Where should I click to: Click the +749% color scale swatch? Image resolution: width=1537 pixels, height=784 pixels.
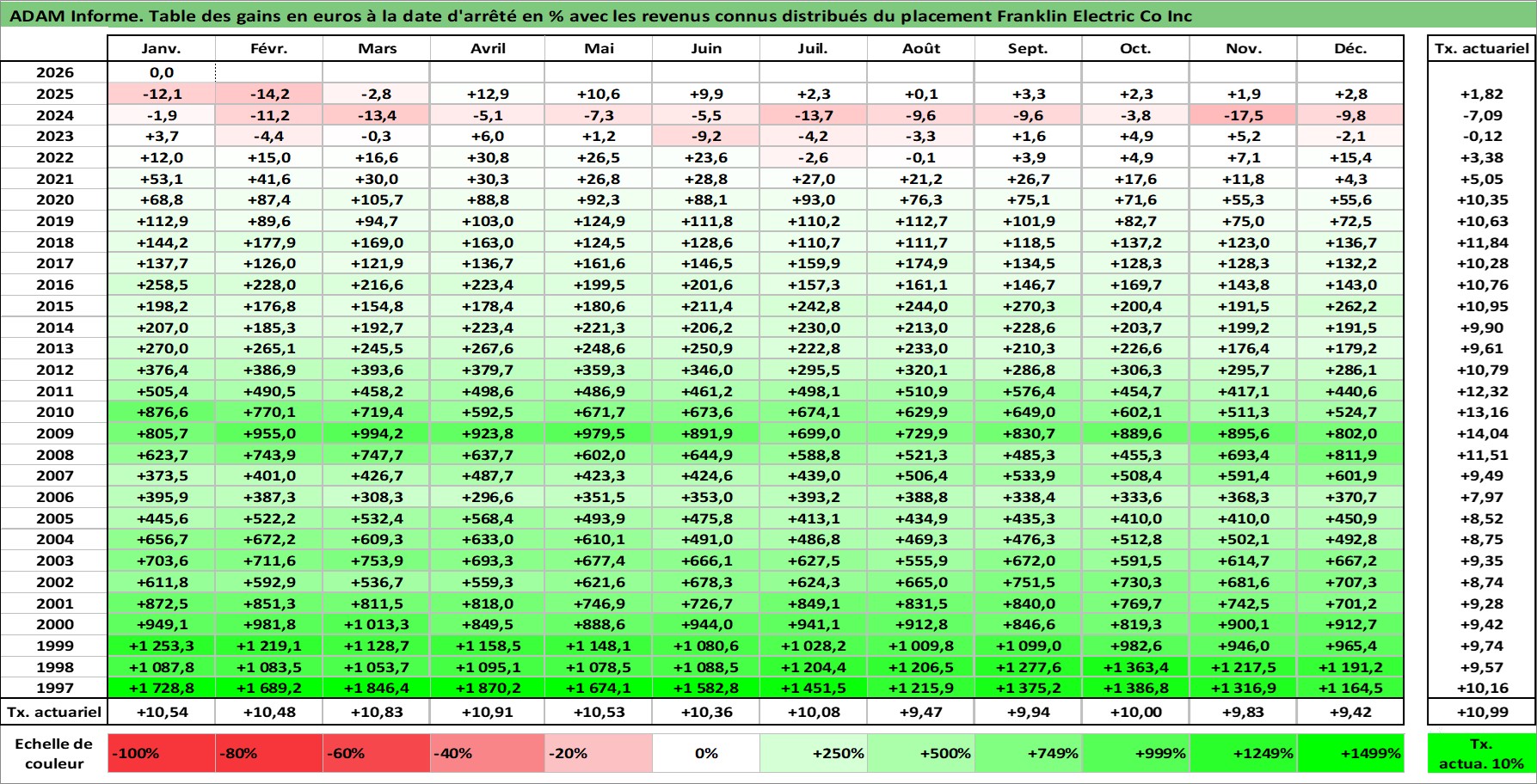[x=1028, y=753]
